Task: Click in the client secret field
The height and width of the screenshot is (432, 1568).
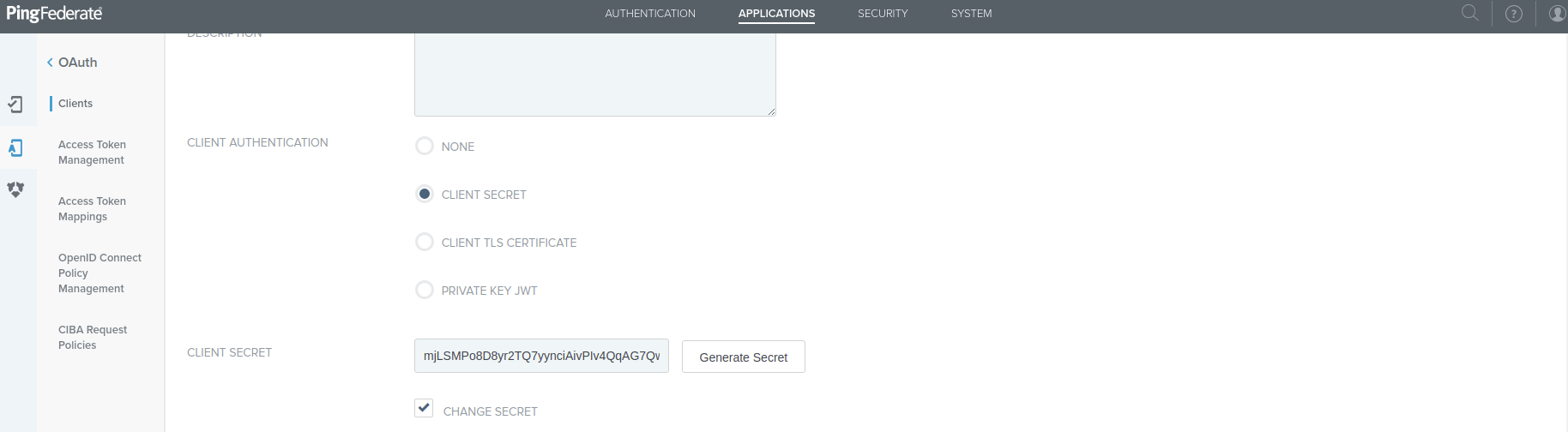Action: click(541, 356)
